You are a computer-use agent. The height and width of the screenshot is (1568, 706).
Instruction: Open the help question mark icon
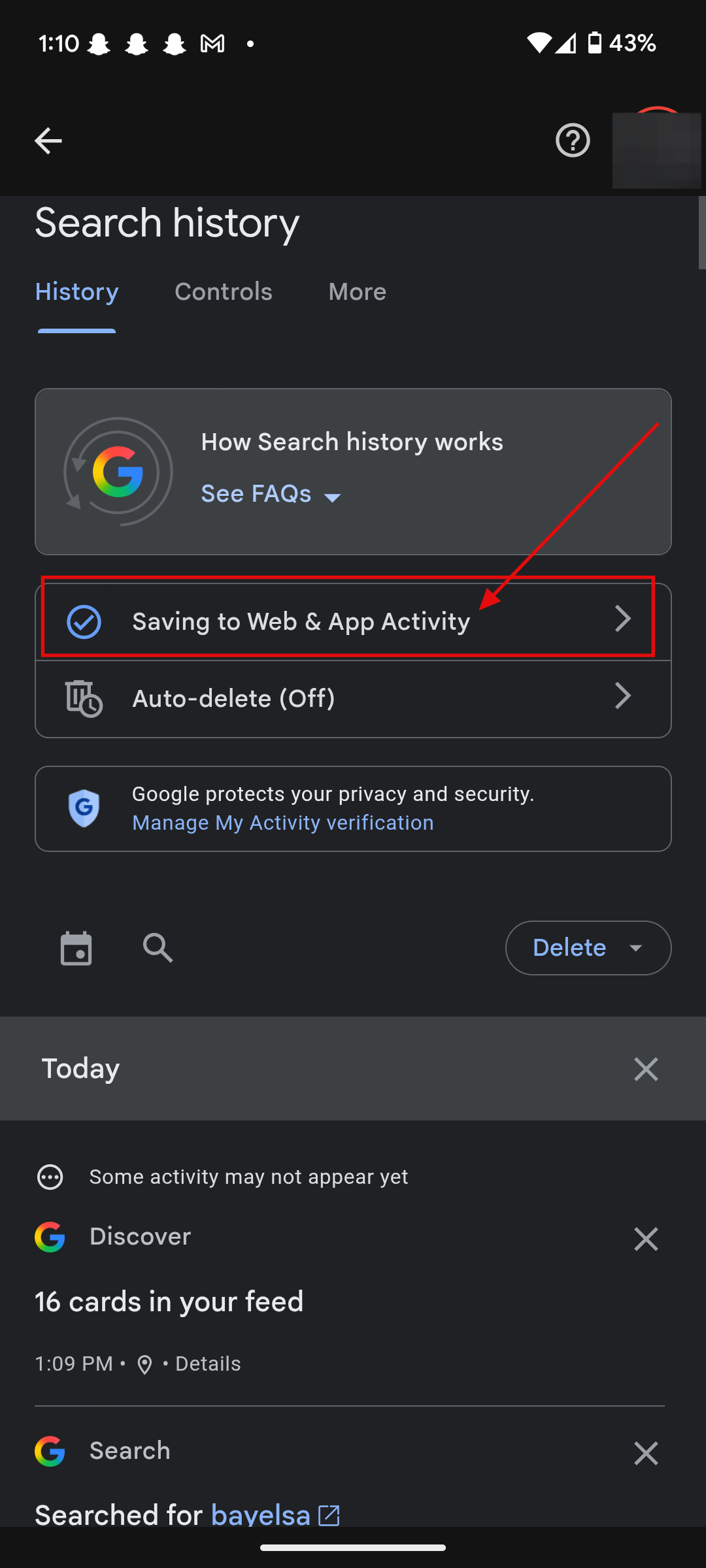573,140
